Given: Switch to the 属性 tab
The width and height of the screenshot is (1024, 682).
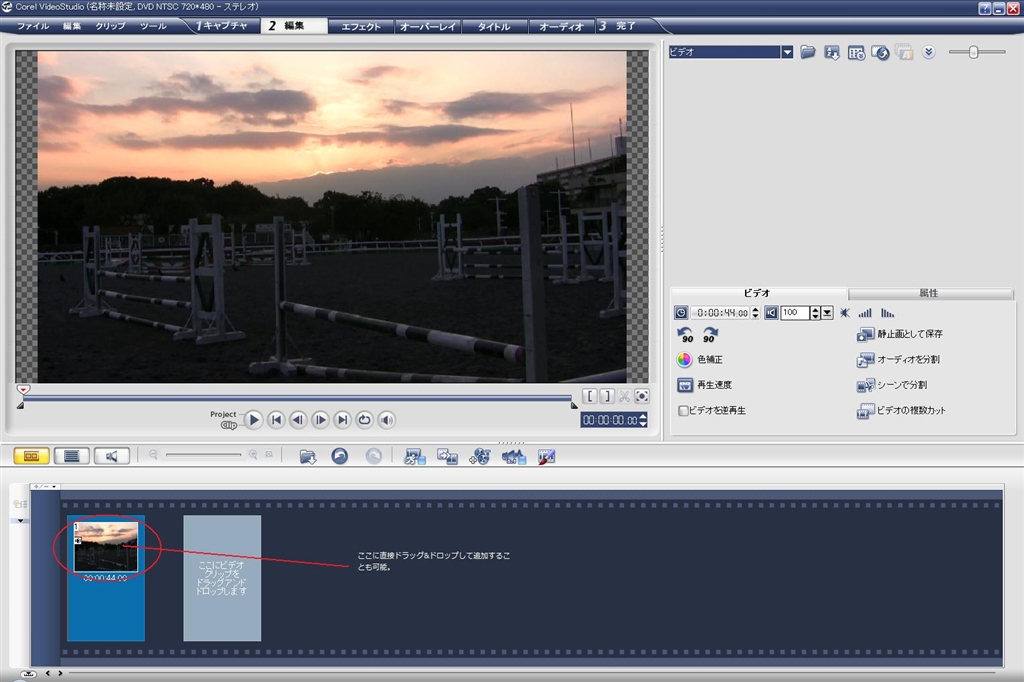Looking at the screenshot, I should click(929, 293).
